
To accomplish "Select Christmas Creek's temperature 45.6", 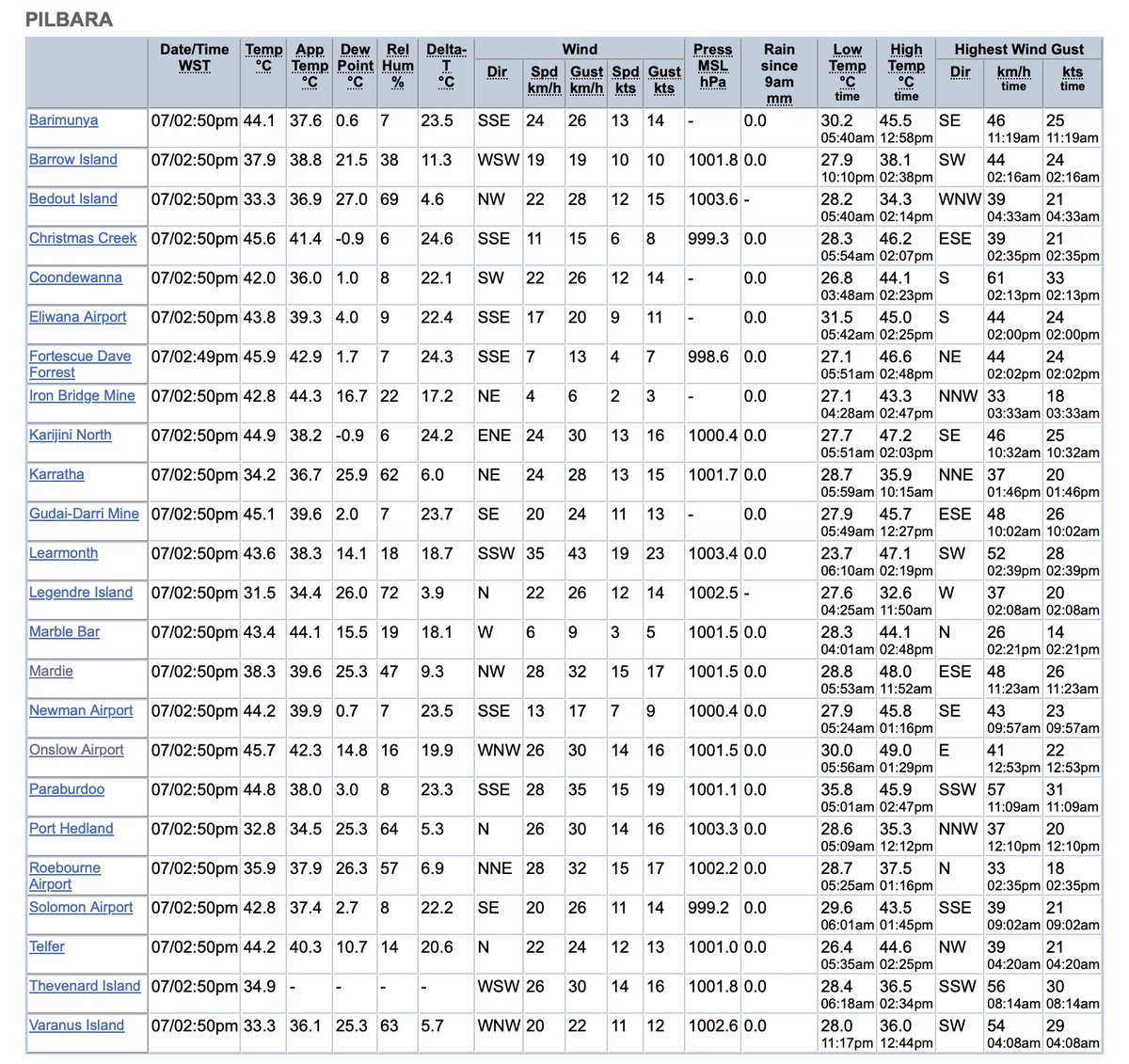I will (260, 239).
